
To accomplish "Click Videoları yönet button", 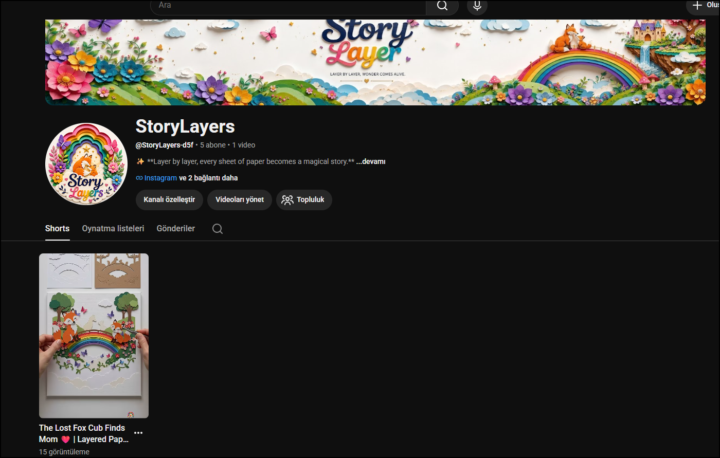I will [239, 200].
